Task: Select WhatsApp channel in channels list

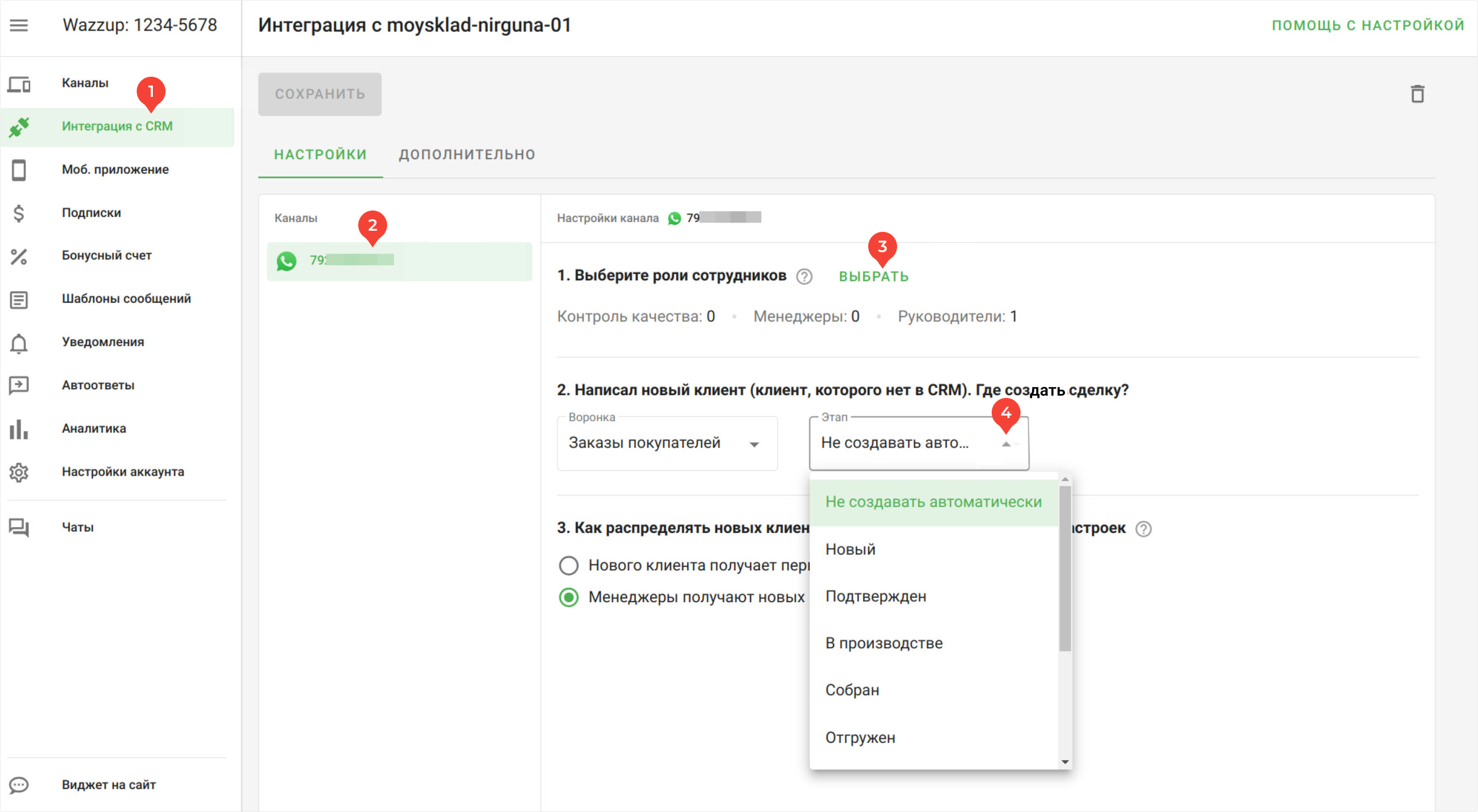Action: 399,261
